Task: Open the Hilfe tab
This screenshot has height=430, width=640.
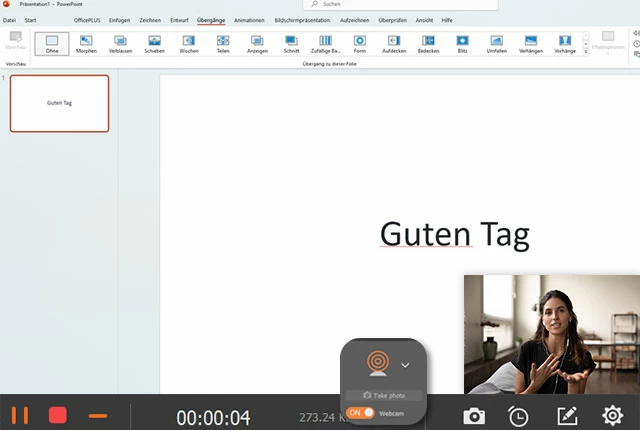Action: point(447,20)
